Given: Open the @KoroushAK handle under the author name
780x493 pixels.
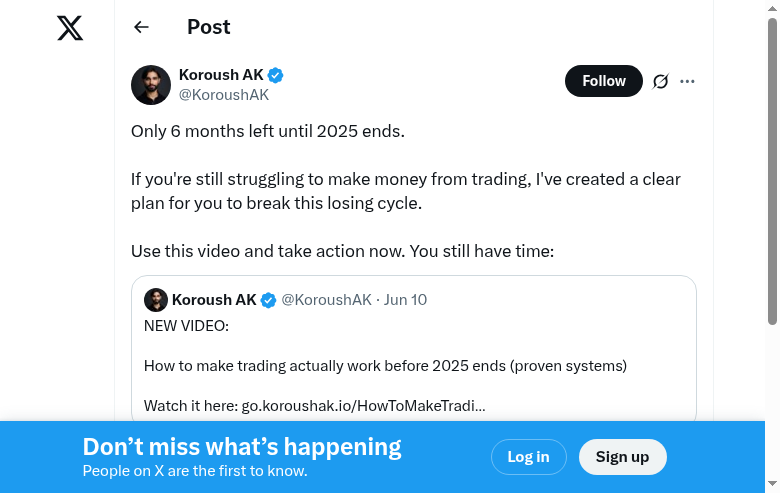Looking at the screenshot, I should [x=223, y=95].
